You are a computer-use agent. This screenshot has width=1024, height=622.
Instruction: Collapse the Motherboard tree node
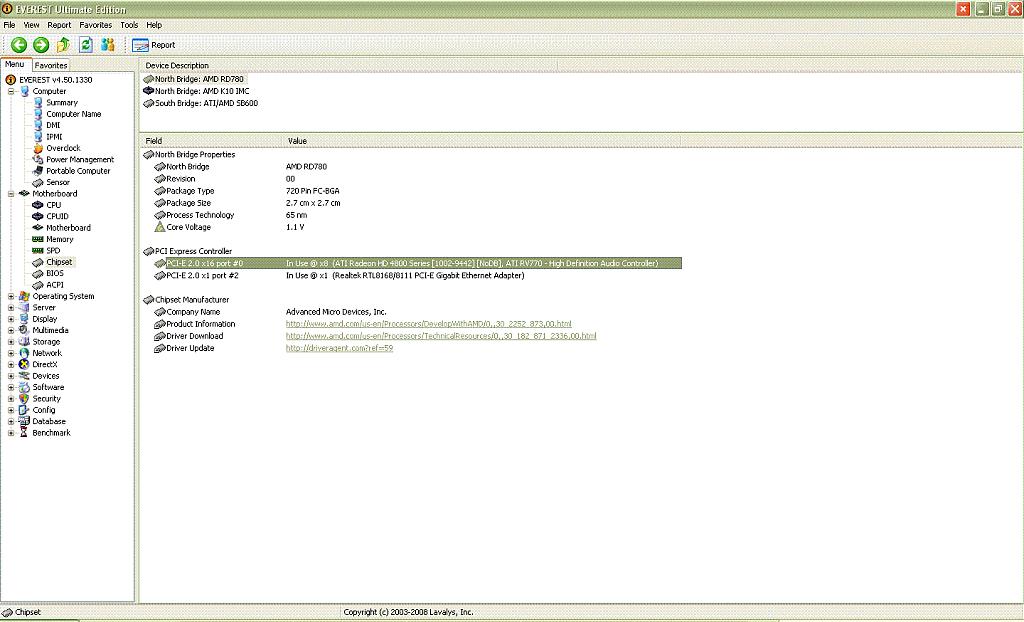pyautogui.click(x=11, y=194)
